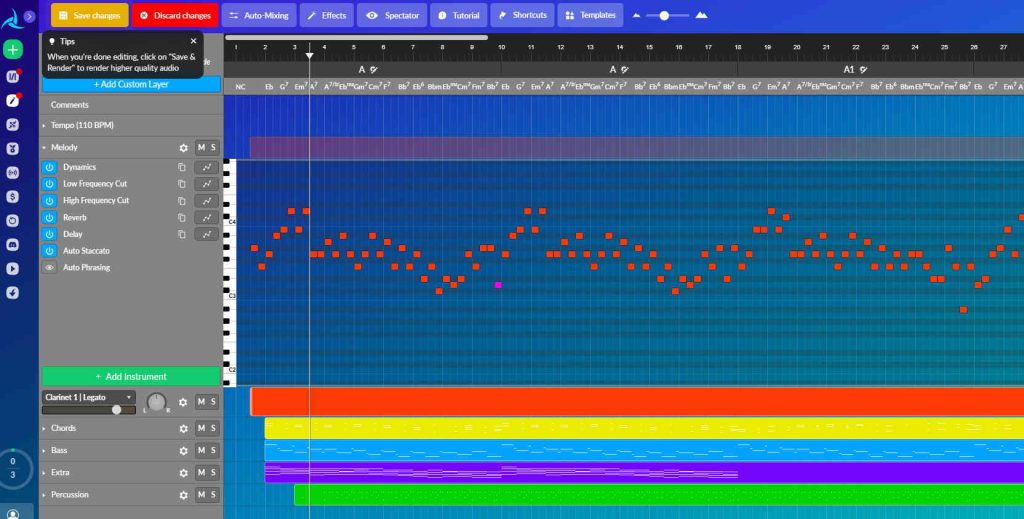The image size is (1024, 519).
Task: Click the AIVA logo at top left
Action: tap(11, 20)
